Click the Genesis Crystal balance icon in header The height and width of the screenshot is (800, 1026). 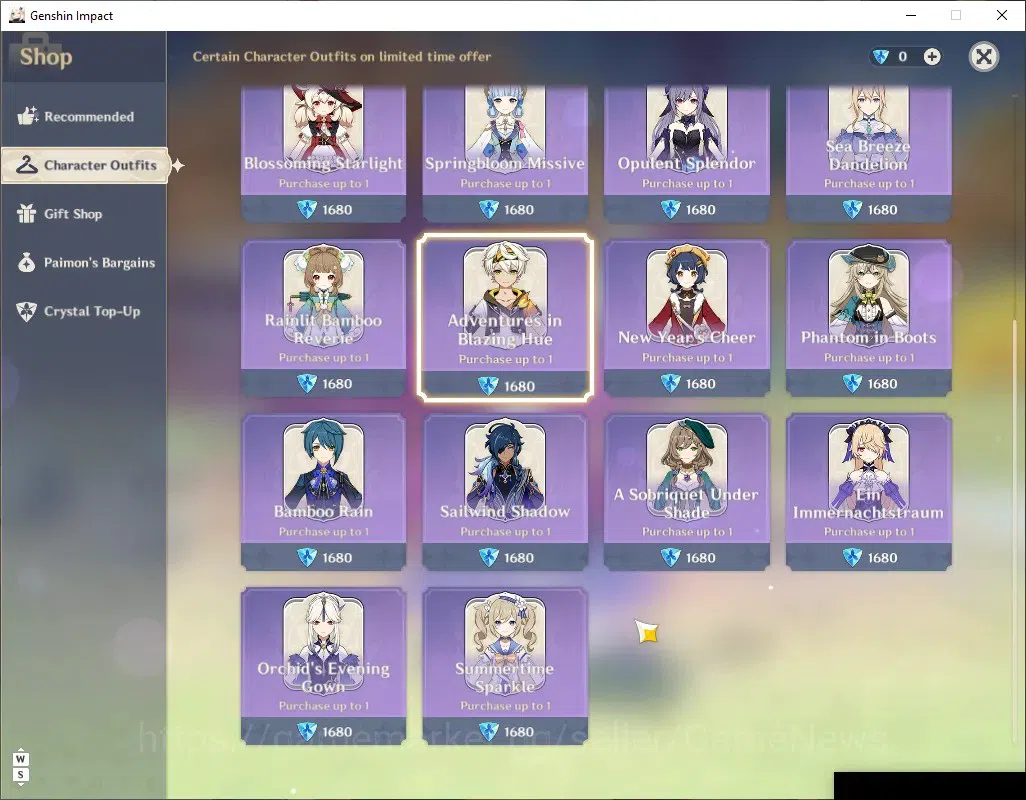coord(881,57)
